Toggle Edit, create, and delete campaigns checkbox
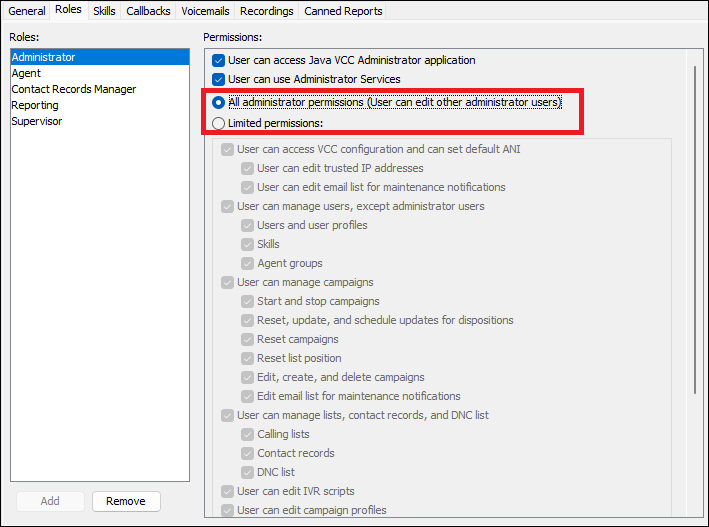 (x=247, y=377)
